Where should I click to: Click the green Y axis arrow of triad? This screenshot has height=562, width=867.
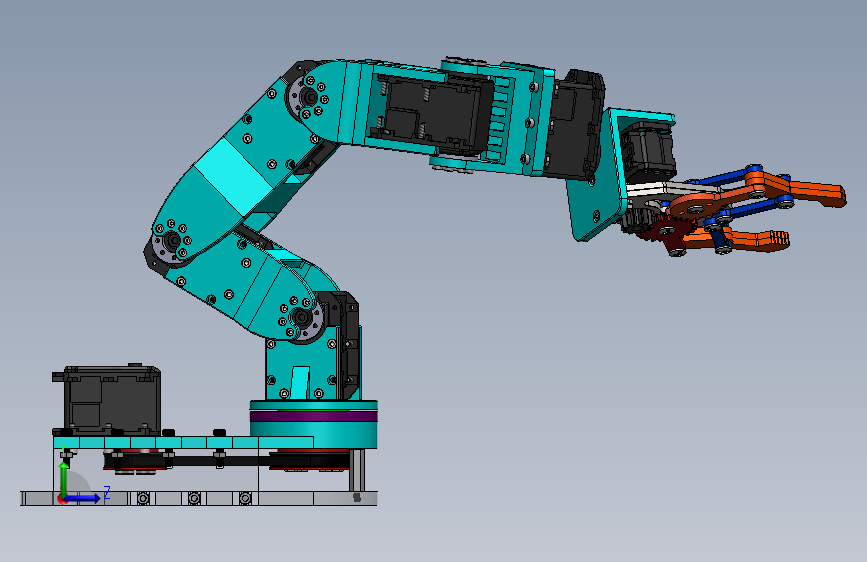[x=64, y=478]
